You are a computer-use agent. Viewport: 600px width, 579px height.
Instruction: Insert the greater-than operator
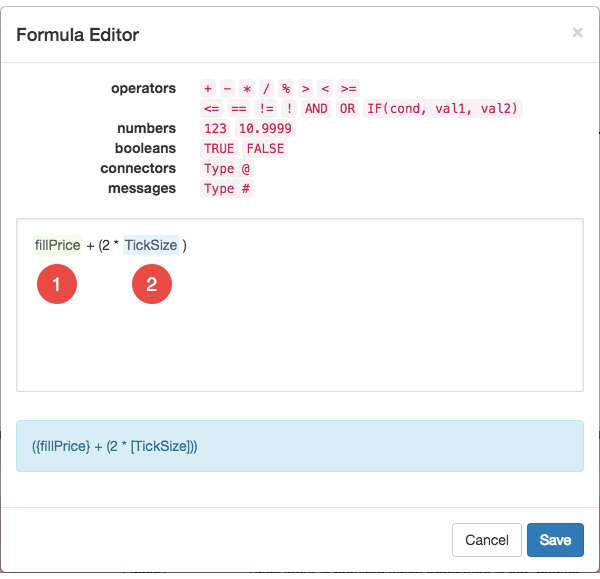(305, 89)
